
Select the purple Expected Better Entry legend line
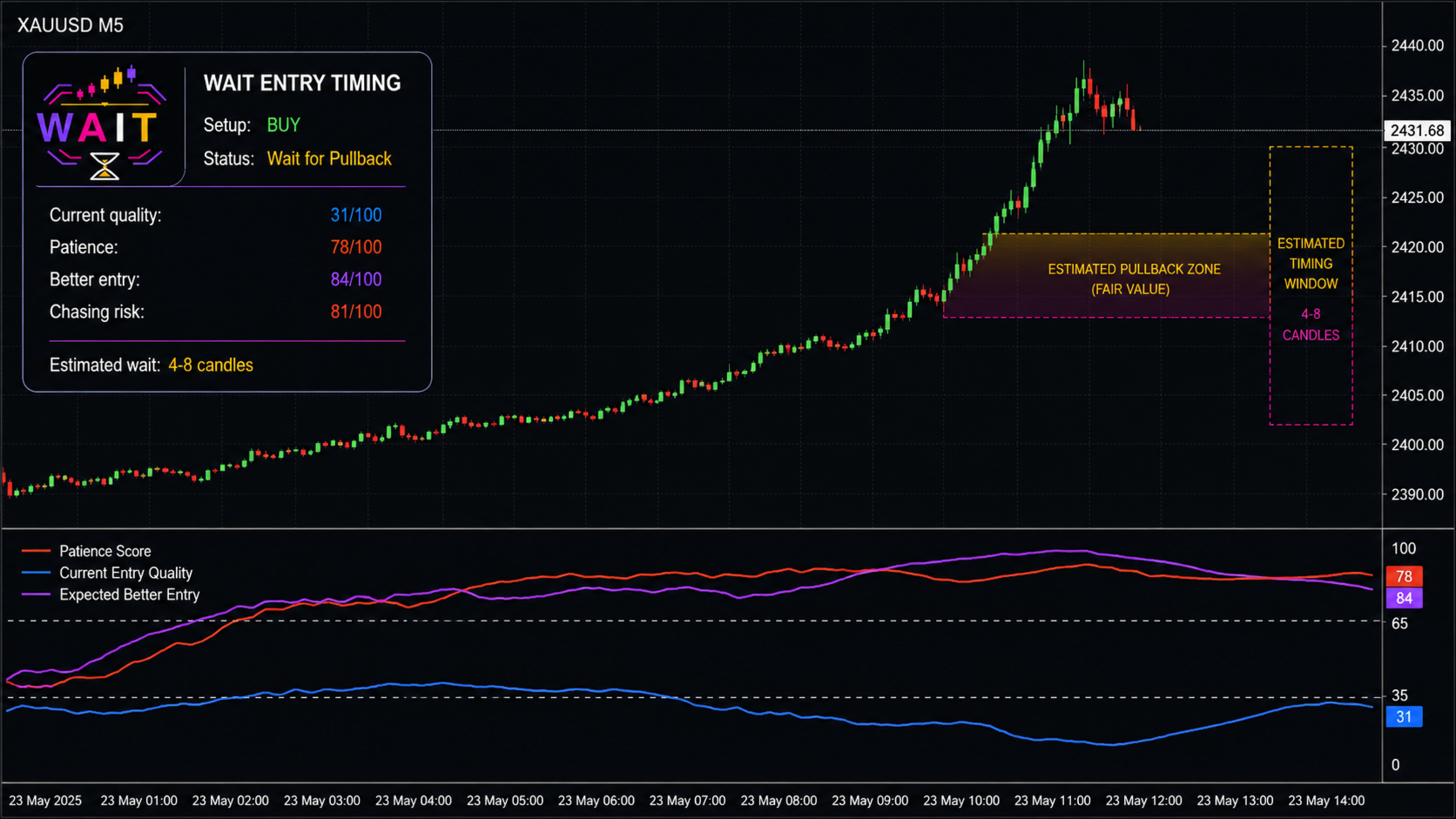tap(36, 594)
